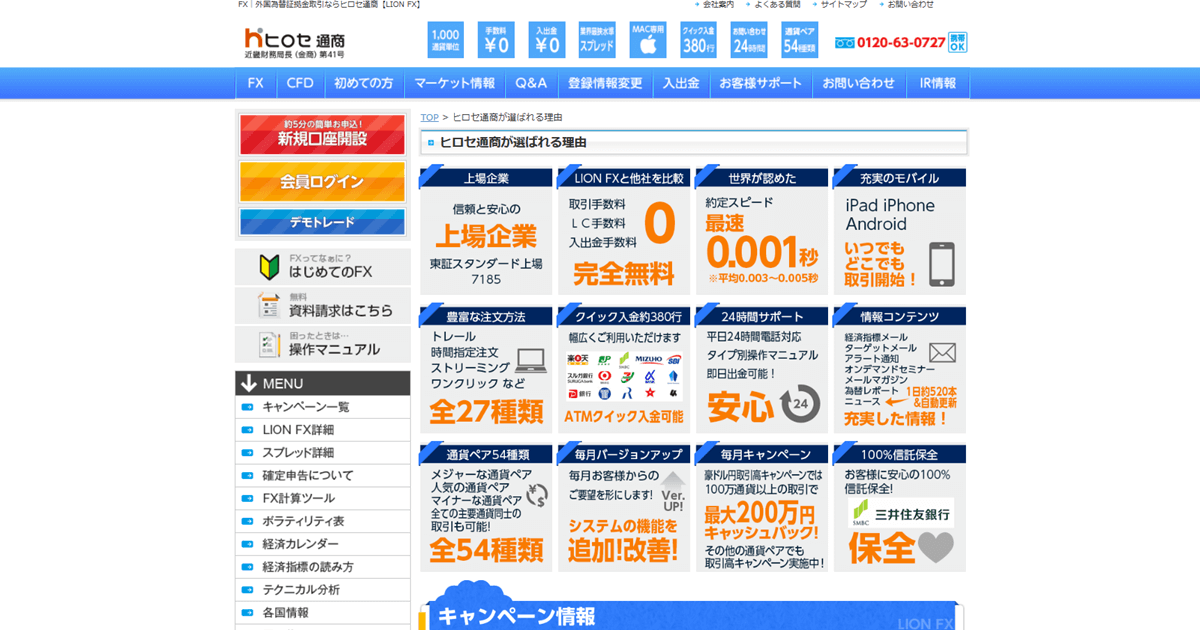Open the 情報コンテンツ card

pos(900,368)
